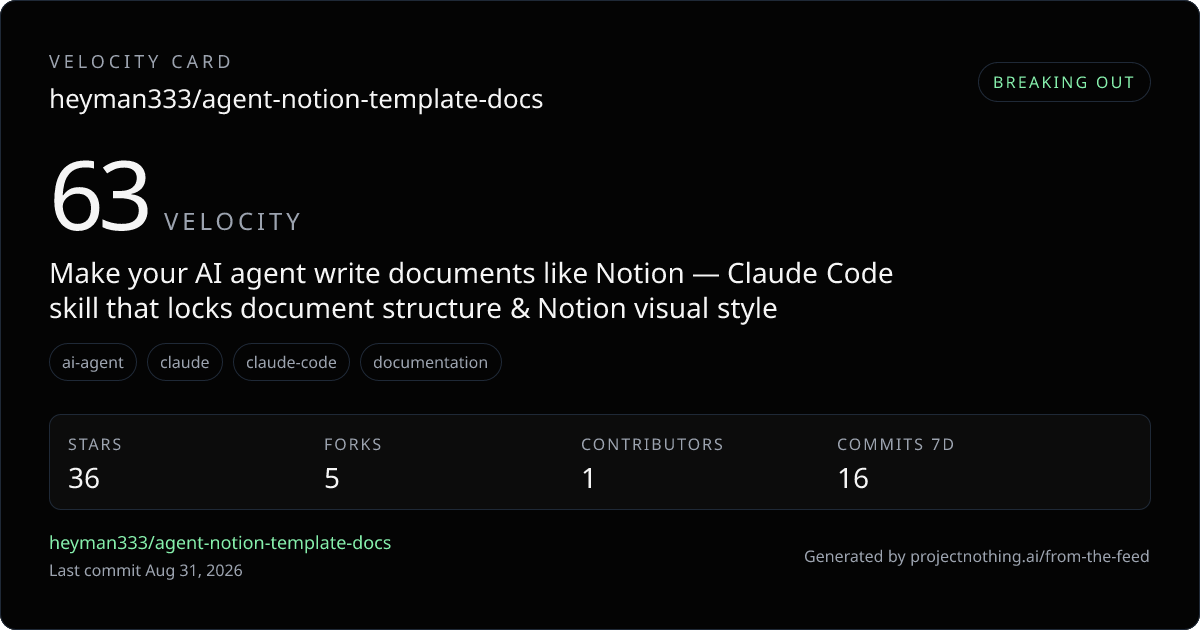Click the forks count 5
The width and height of the screenshot is (1200, 630).
(x=332, y=478)
